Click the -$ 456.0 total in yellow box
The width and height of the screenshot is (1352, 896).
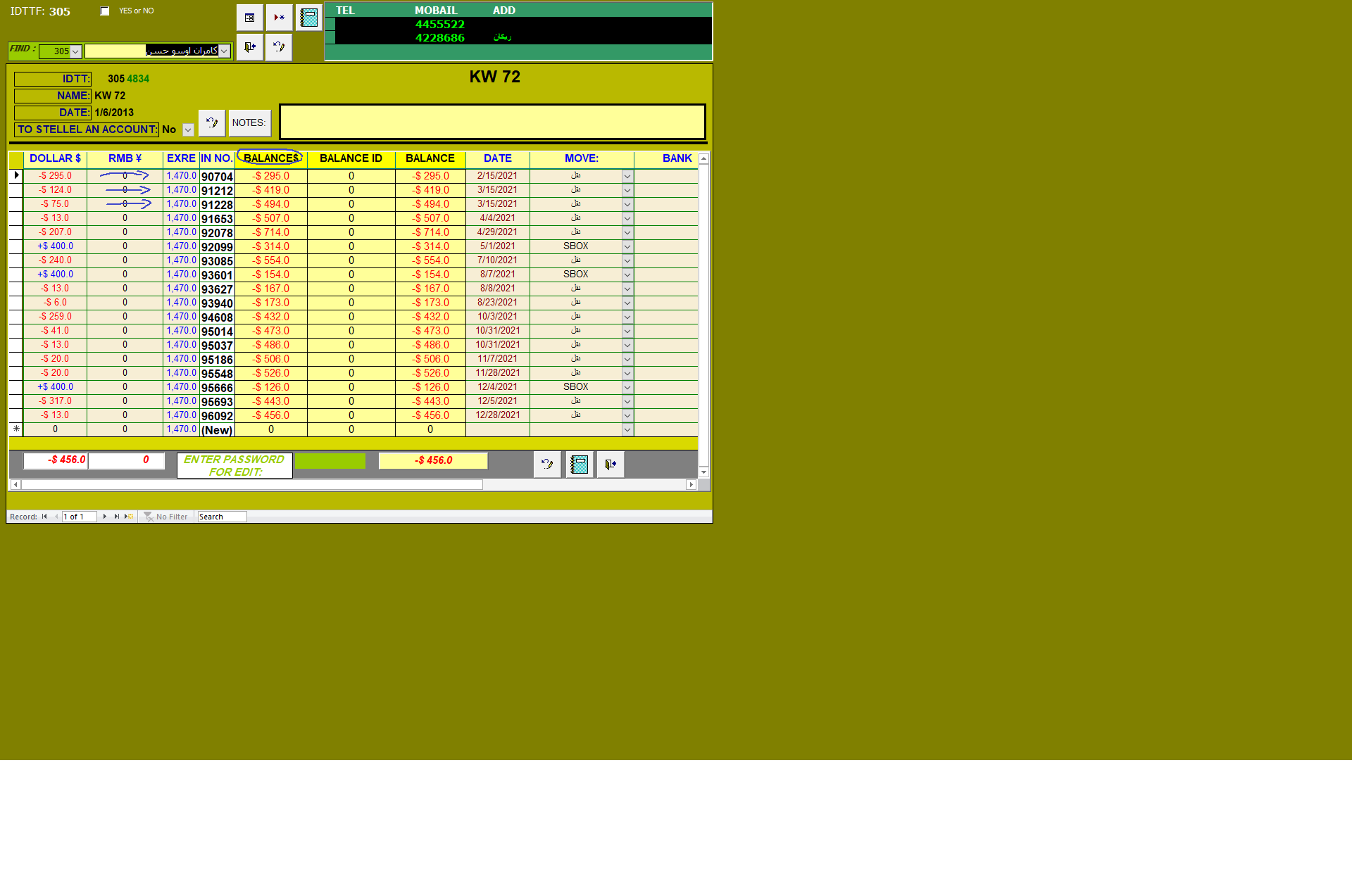pyautogui.click(x=433, y=460)
